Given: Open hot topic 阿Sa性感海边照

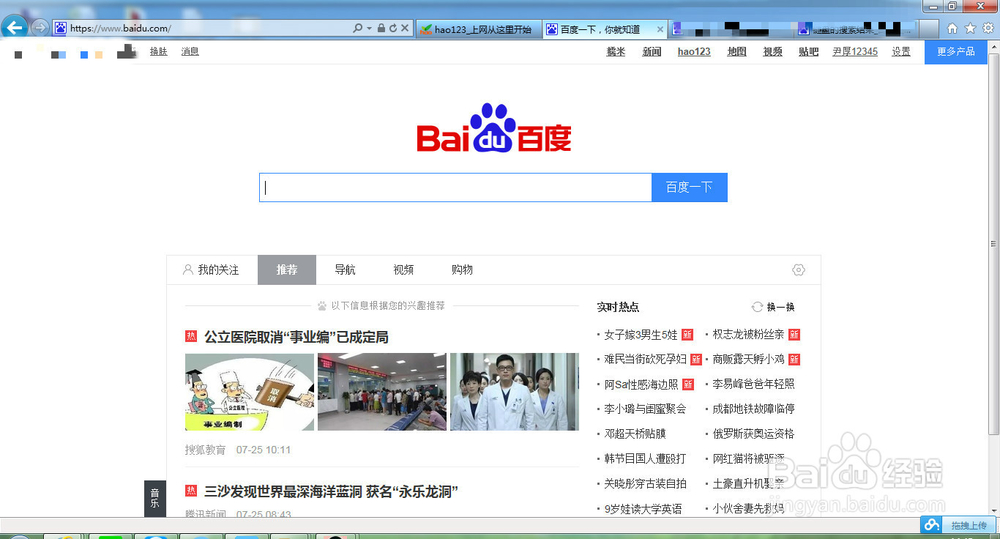Looking at the screenshot, I should point(640,384).
